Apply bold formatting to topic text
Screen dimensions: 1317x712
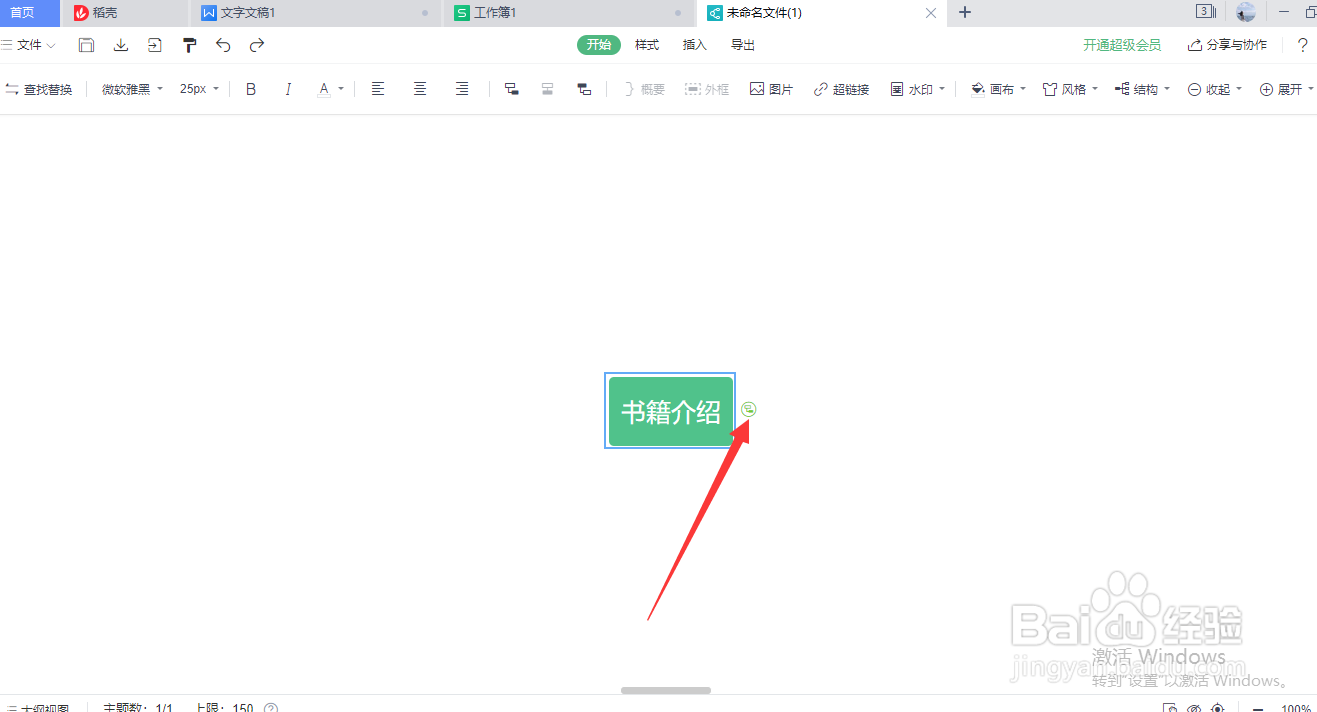tap(250, 88)
